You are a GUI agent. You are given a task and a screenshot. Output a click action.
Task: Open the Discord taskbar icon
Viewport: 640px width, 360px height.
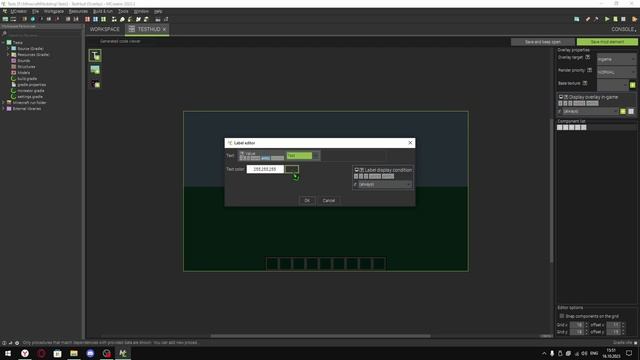pyautogui.click(x=90, y=353)
